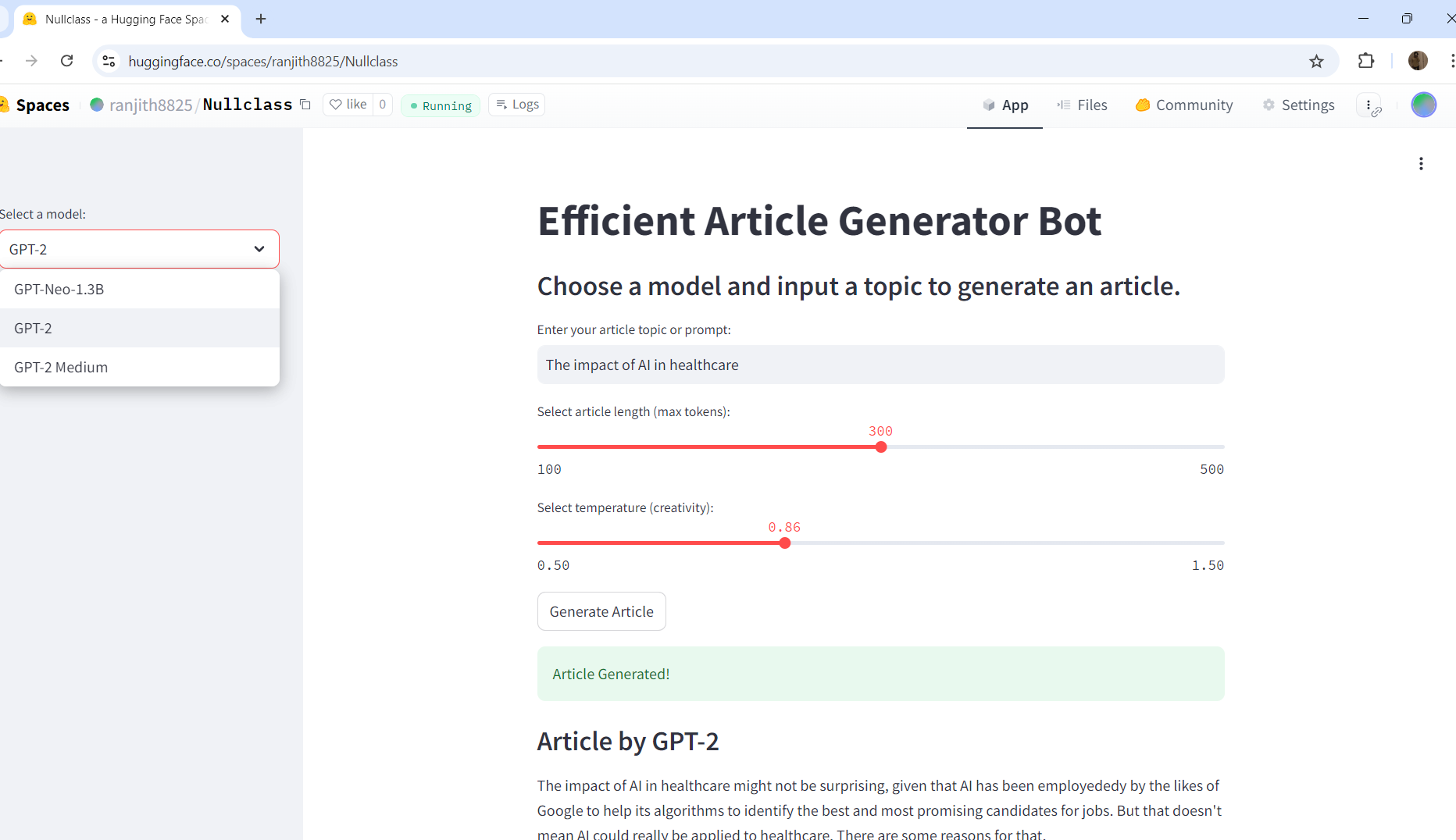Open the Community tab

pyautogui.click(x=1184, y=105)
